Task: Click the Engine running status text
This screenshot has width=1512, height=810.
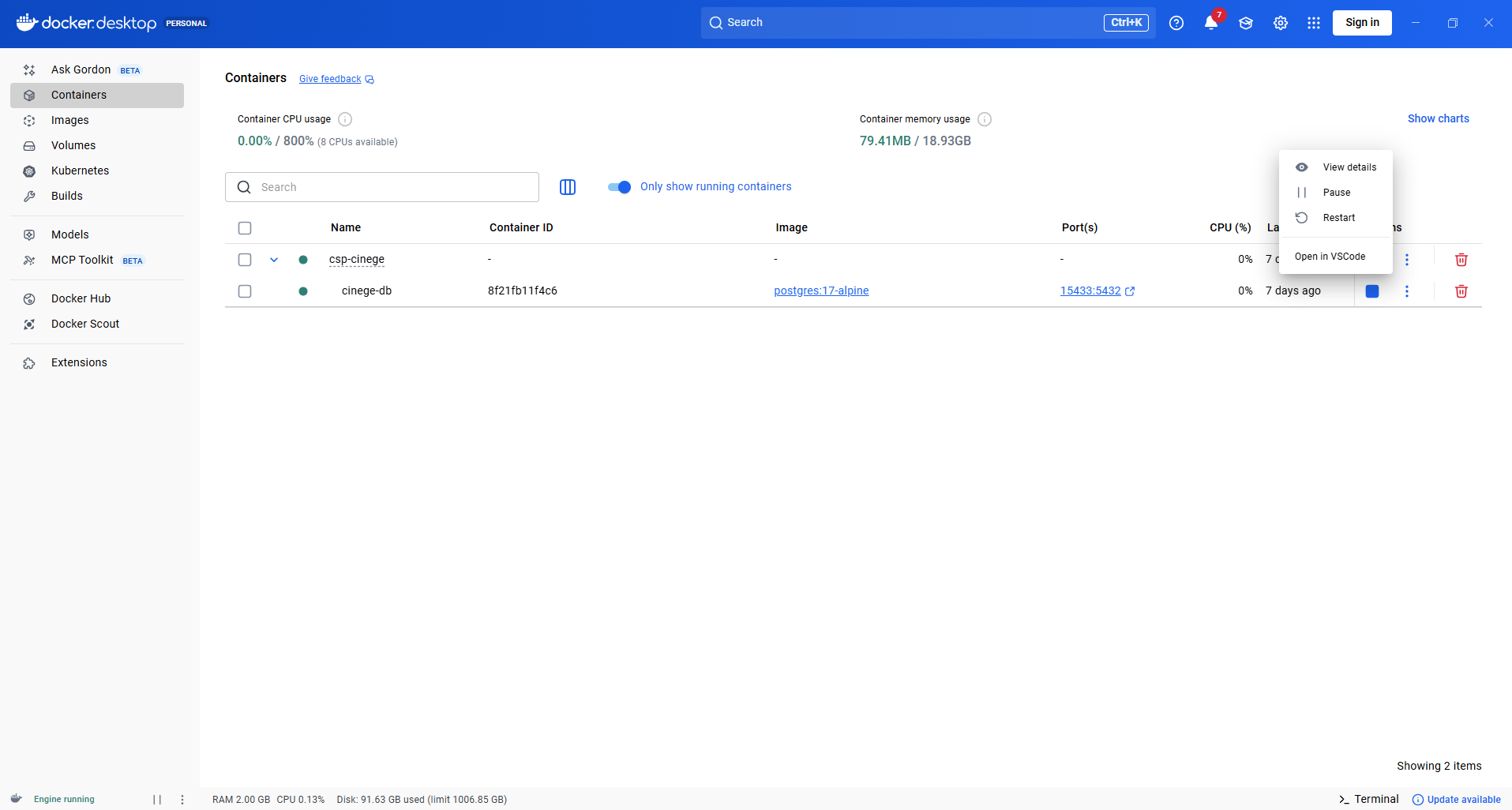Action: [64, 799]
